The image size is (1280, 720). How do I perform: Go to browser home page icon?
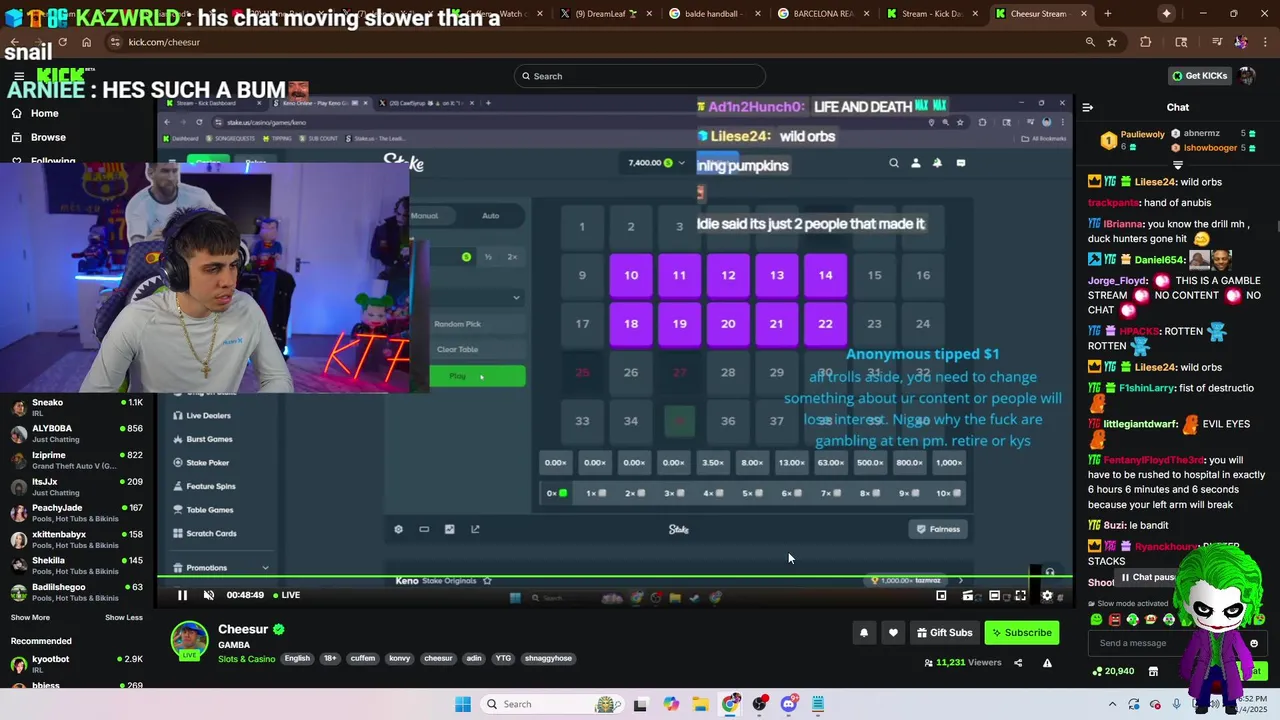[x=86, y=42]
